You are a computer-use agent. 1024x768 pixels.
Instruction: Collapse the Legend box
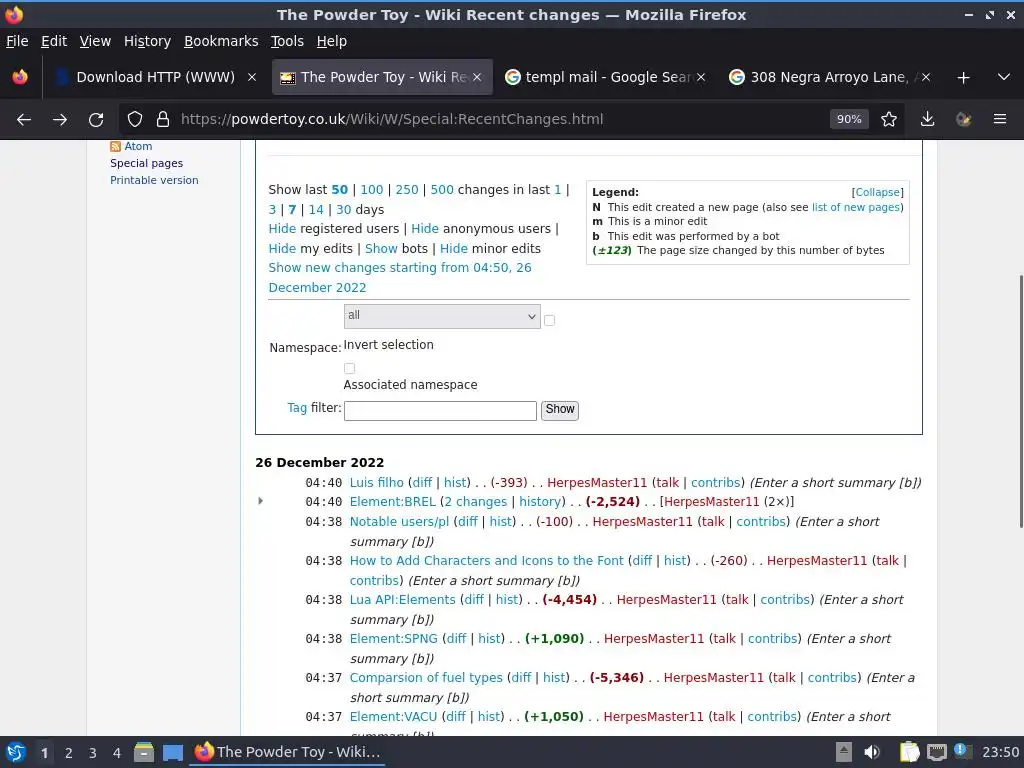click(x=878, y=192)
